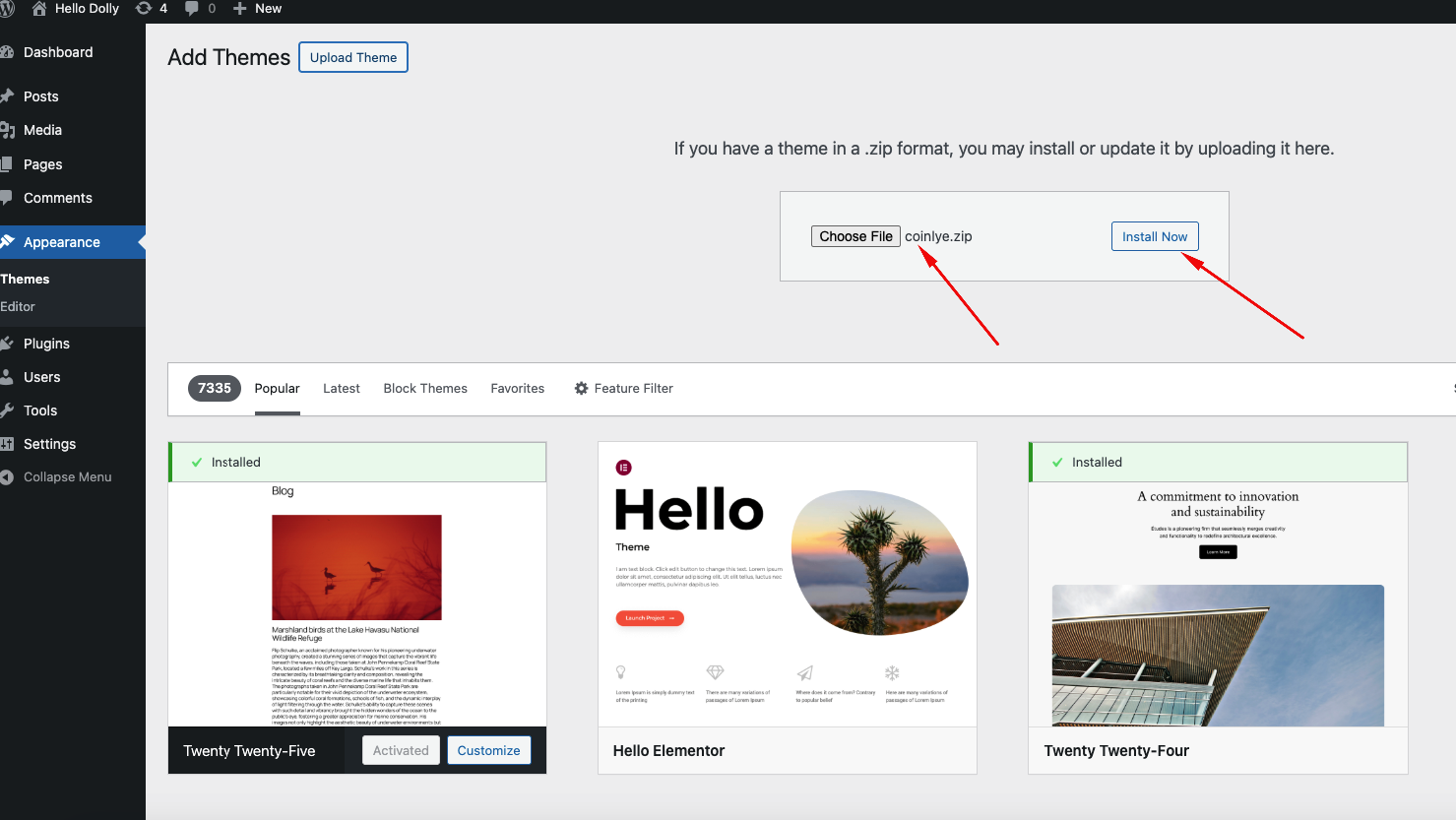
Task: Select the Appearance menu item
Action: coord(73,242)
